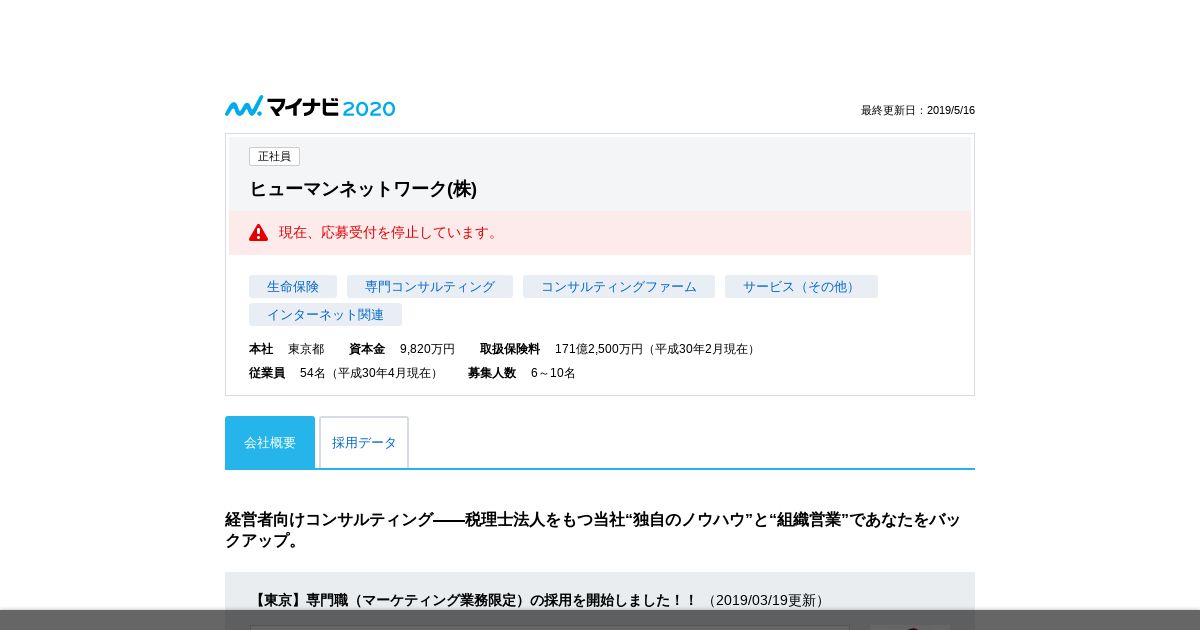Select the 生命保険 industry tag
1200x630 pixels.
(x=293, y=287)
